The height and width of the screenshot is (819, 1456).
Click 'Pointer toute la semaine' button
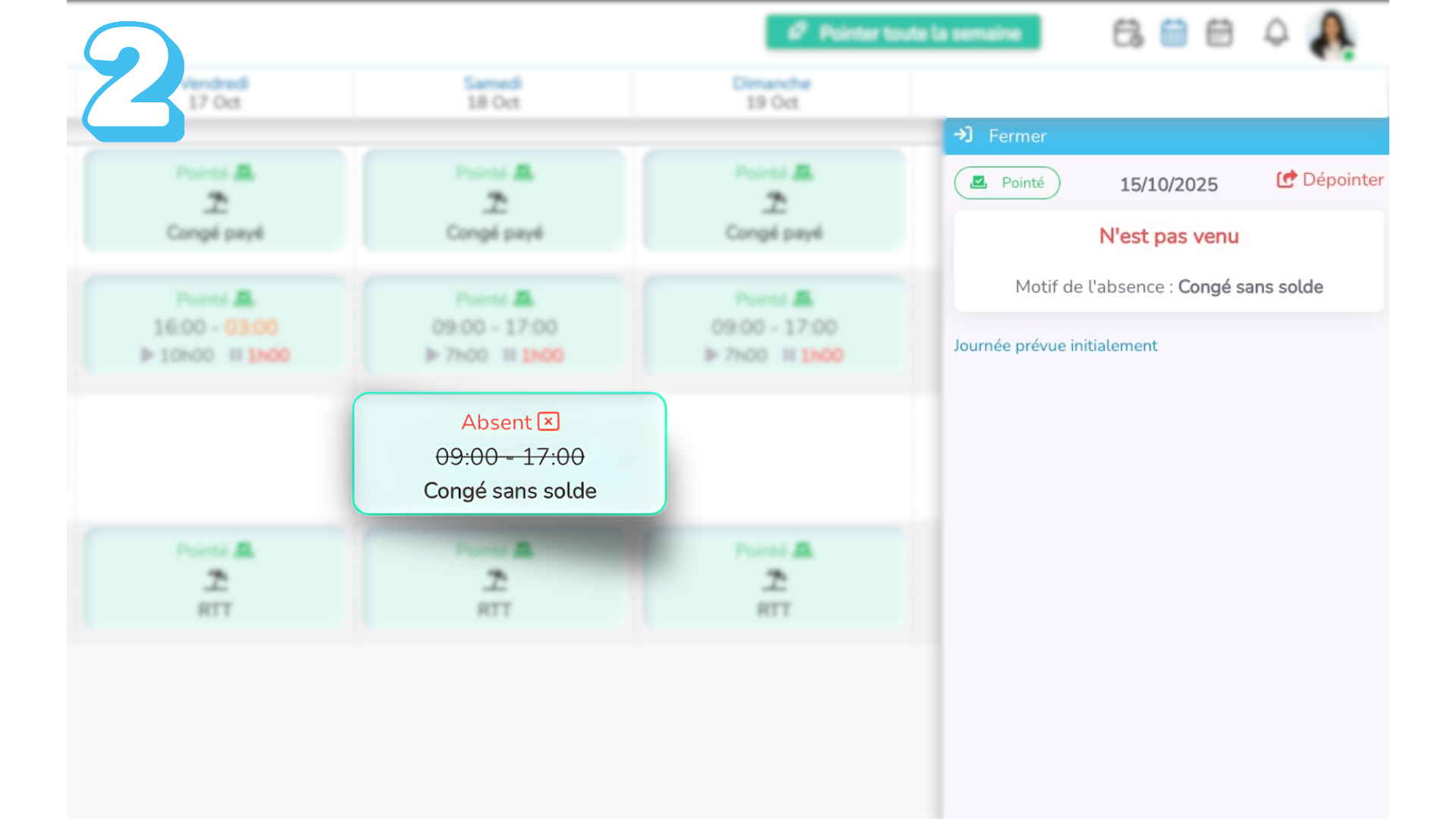coord(903,33)
